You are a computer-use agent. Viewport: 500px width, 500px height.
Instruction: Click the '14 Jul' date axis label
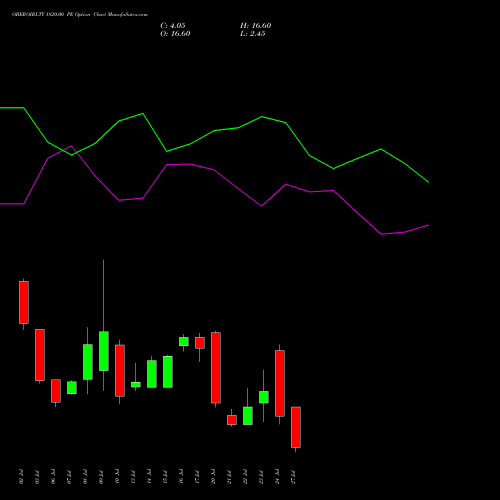click(x=149, y=477)
